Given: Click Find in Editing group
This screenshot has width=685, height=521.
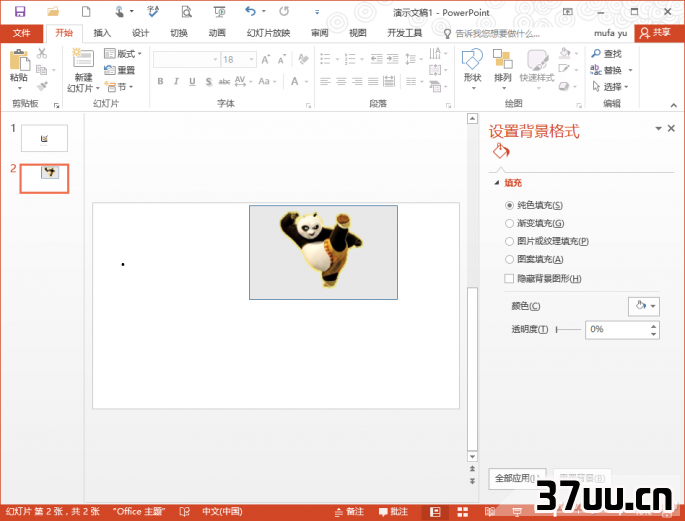Looking at the screenshot, I should coord(606,54).
